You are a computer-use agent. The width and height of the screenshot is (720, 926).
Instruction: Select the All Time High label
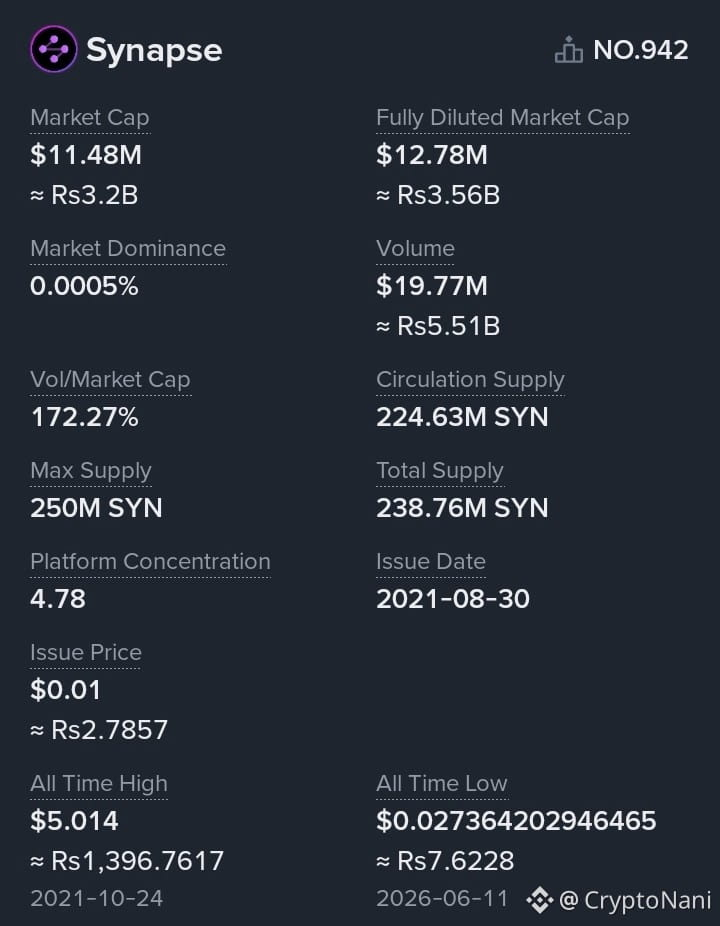(x=99, y=784)
